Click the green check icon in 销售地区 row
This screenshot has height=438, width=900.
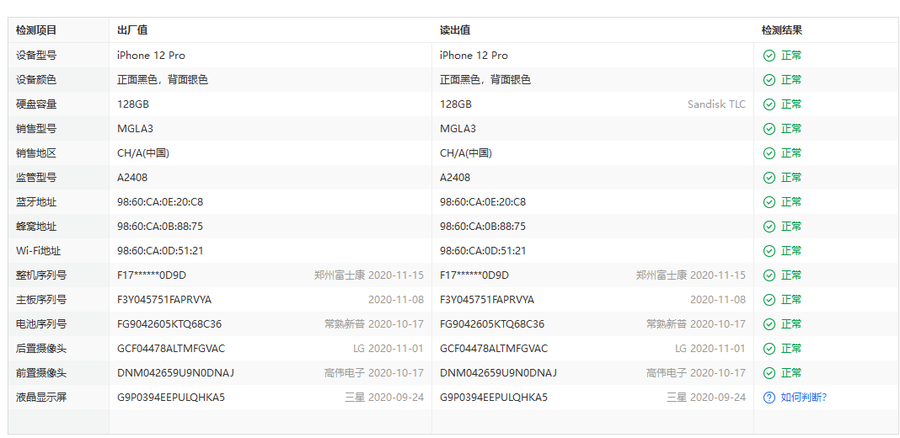click(769, 153)
